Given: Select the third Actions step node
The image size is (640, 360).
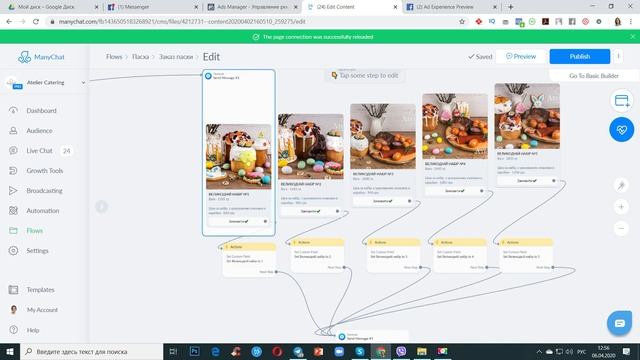Looking at the screenshot, I should click(393, 256).
